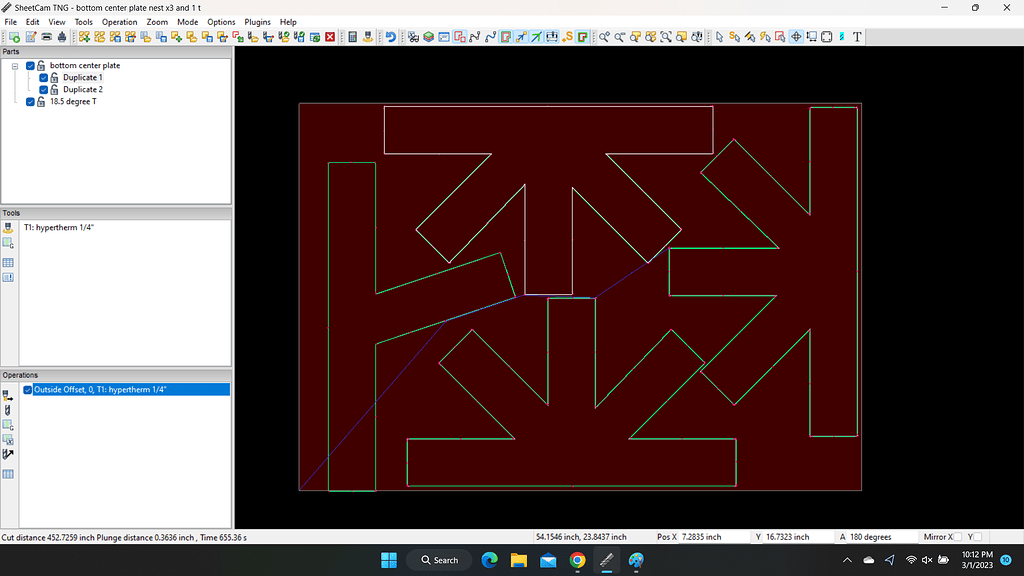
Task: Uncheck the 18.5 degree T part checkbox
Action: coord(29,101)
